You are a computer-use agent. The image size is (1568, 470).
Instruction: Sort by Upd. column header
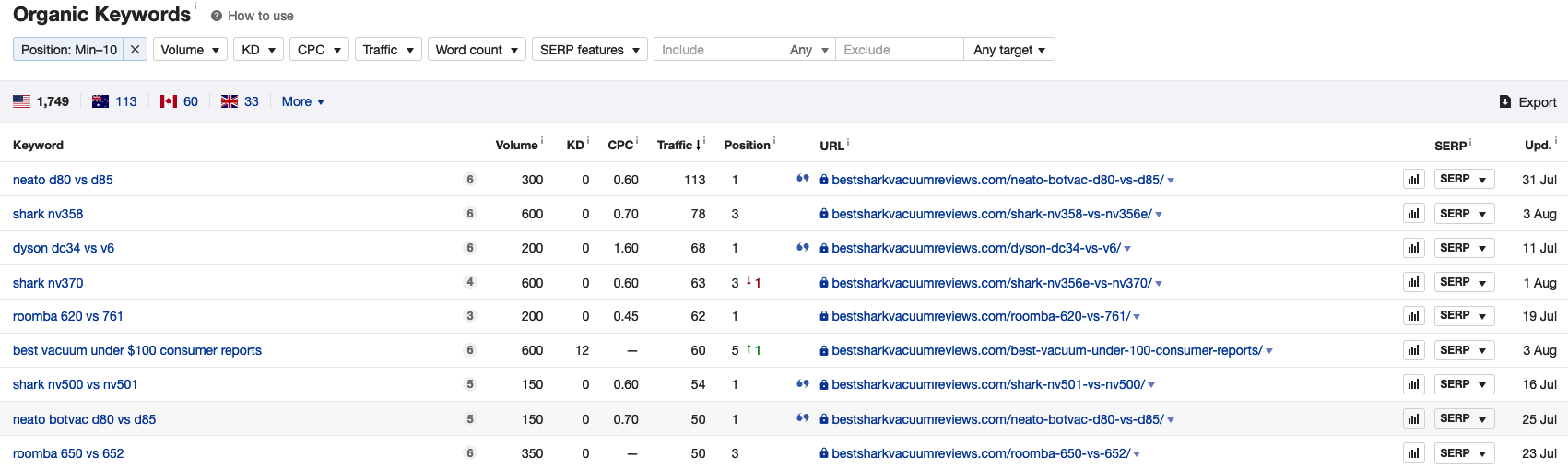coord(1538,145)
